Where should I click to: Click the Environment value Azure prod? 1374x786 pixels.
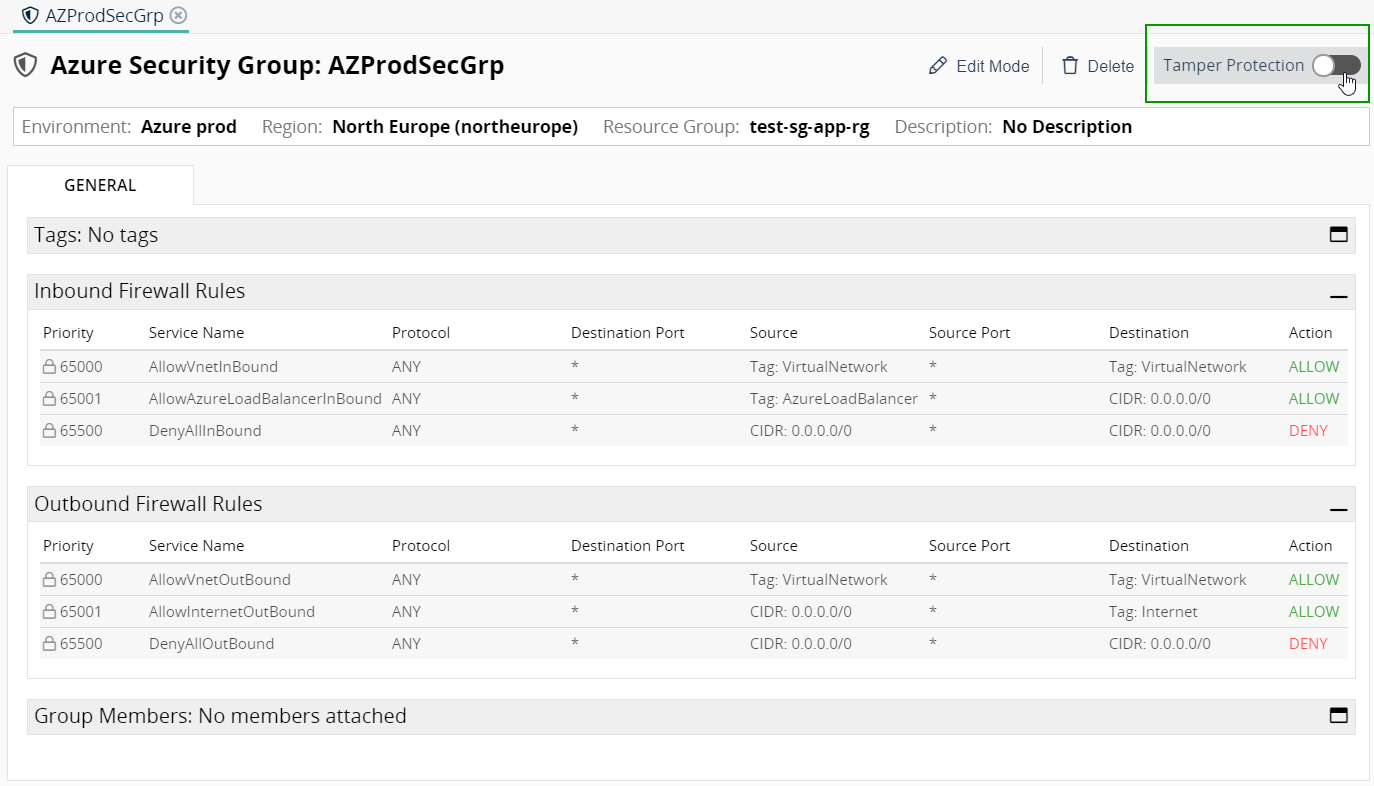pos(189,127)
